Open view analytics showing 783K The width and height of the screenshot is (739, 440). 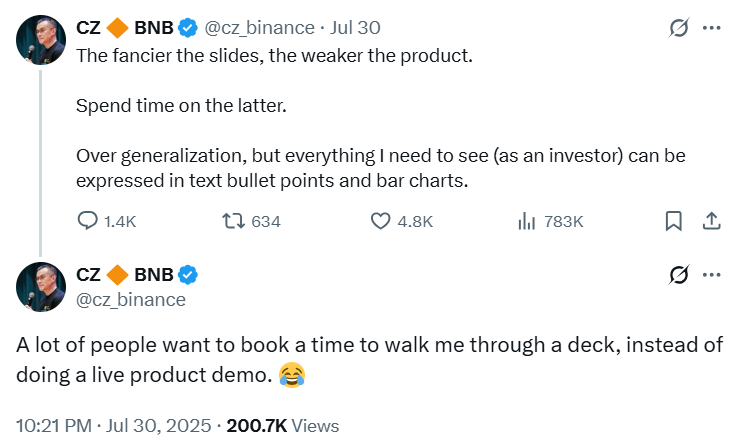527,220
